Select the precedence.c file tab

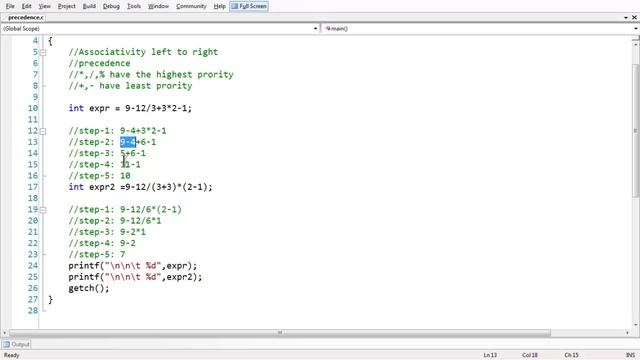click(x=25, y=18)
